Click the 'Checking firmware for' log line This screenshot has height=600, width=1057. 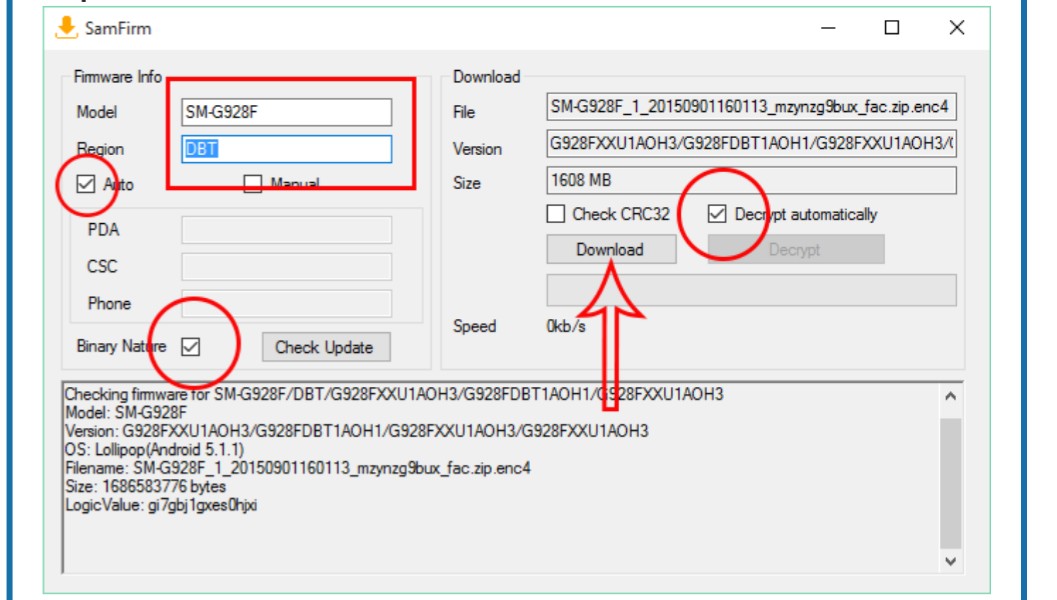[394, 394]
